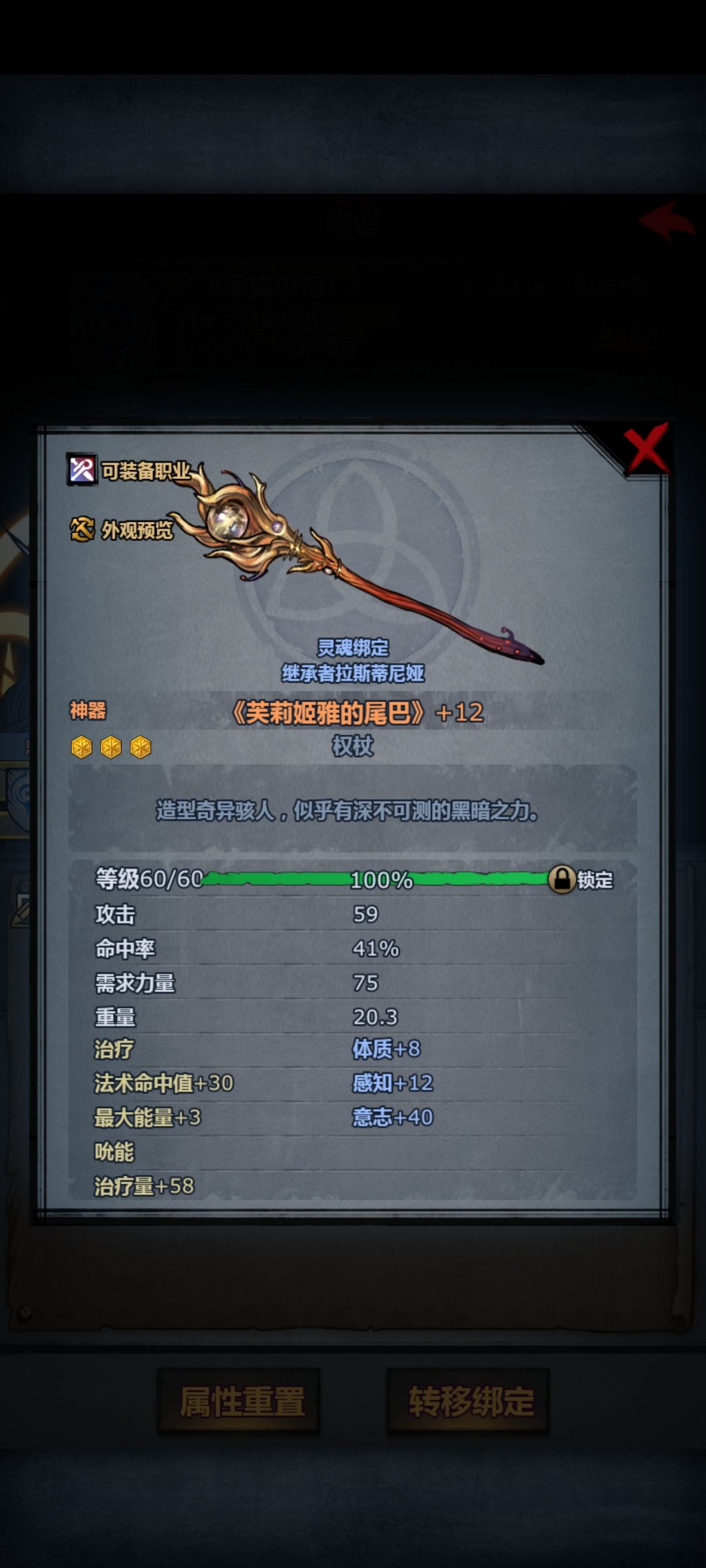Tap the second gold star icon
The width and height of the screenshot is (706, 1568).
(111, 747)
